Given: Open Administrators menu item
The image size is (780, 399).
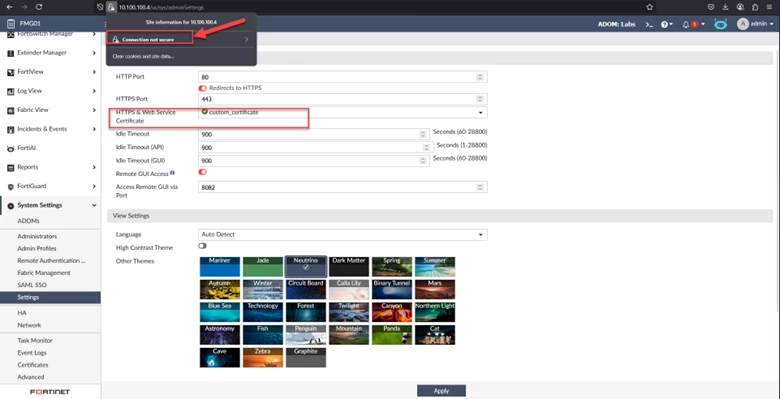Looking at the screenshot, I should [37, 236].
